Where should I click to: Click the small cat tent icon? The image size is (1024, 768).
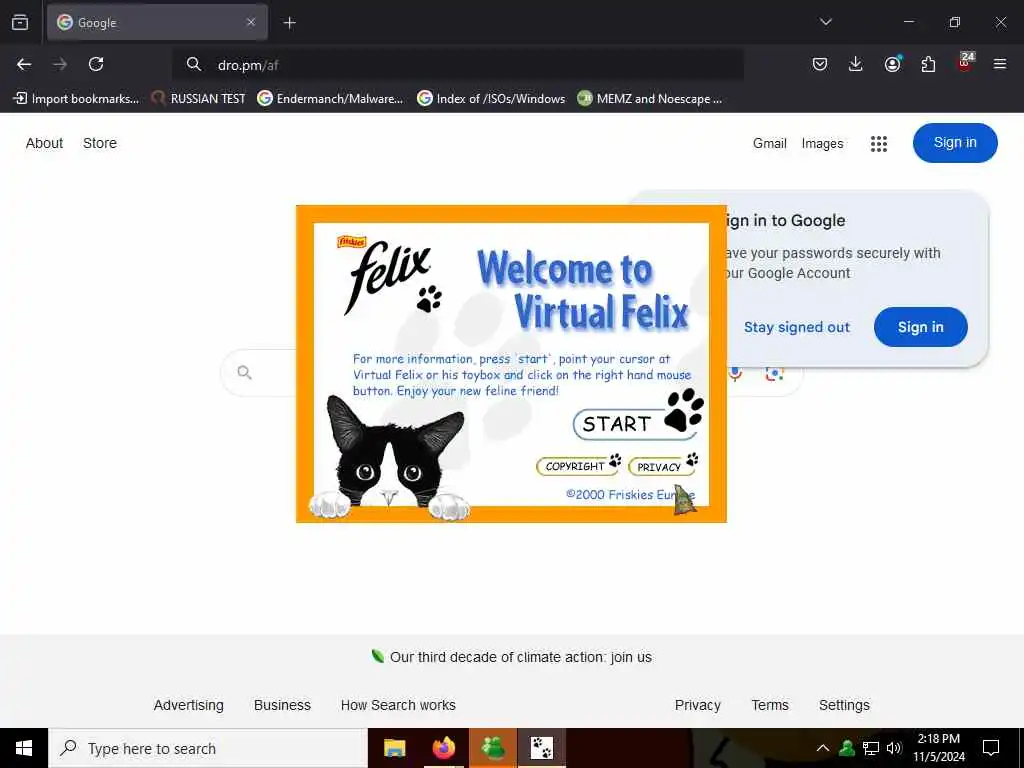[684, 500]
